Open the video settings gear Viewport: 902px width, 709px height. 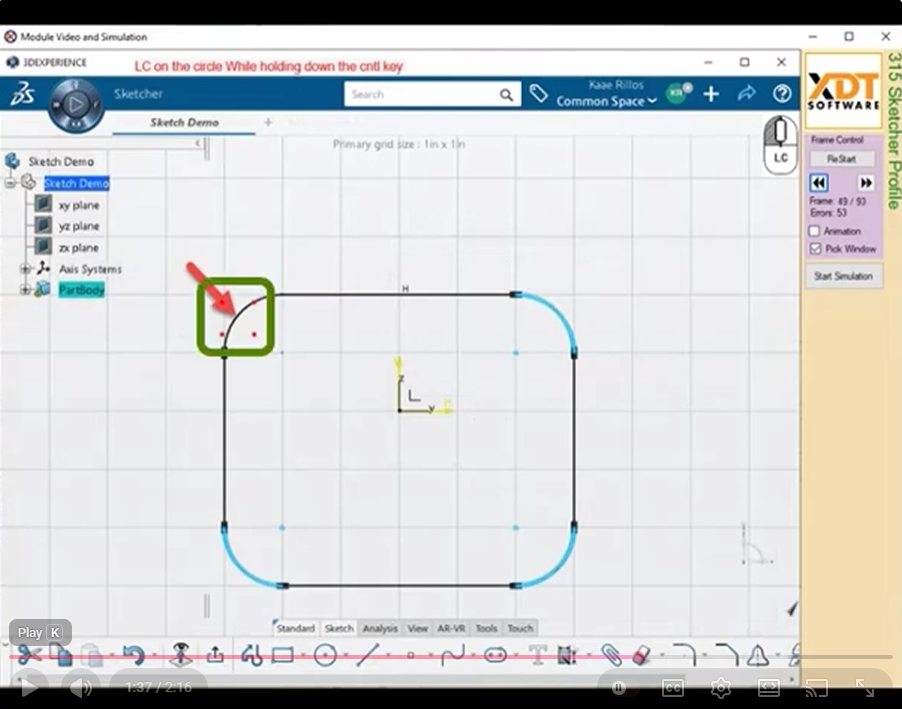point(721,687)
